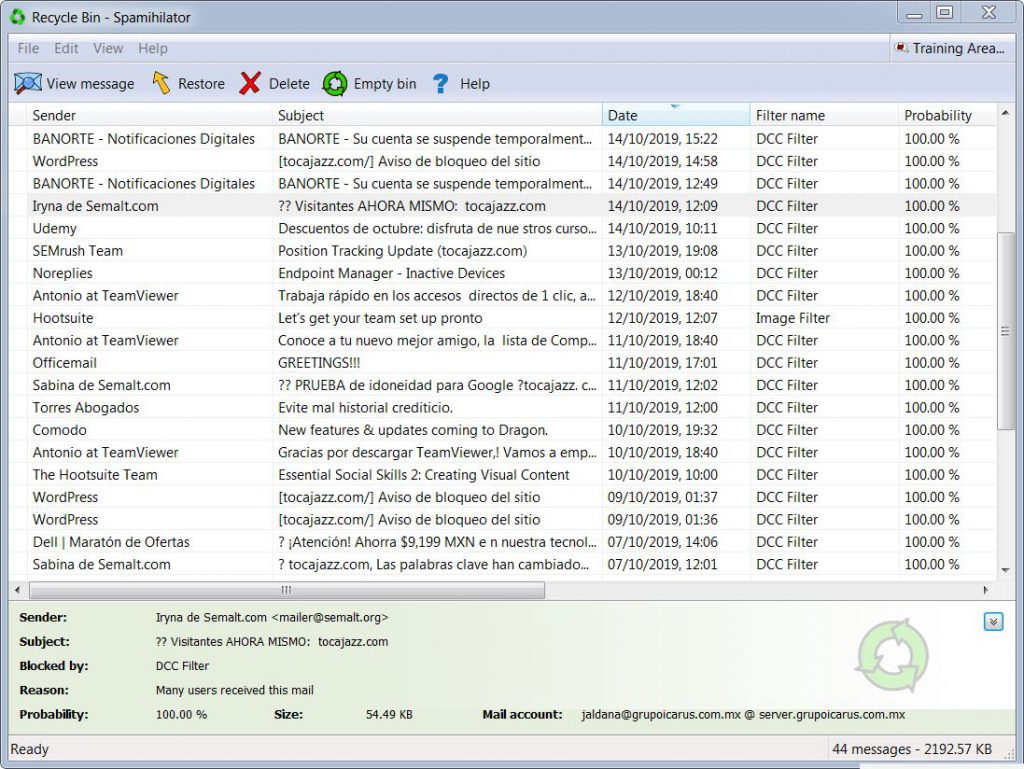This screenshot has width=1024, height=769.
Task: Open the File menu
Action: point(28,48)
